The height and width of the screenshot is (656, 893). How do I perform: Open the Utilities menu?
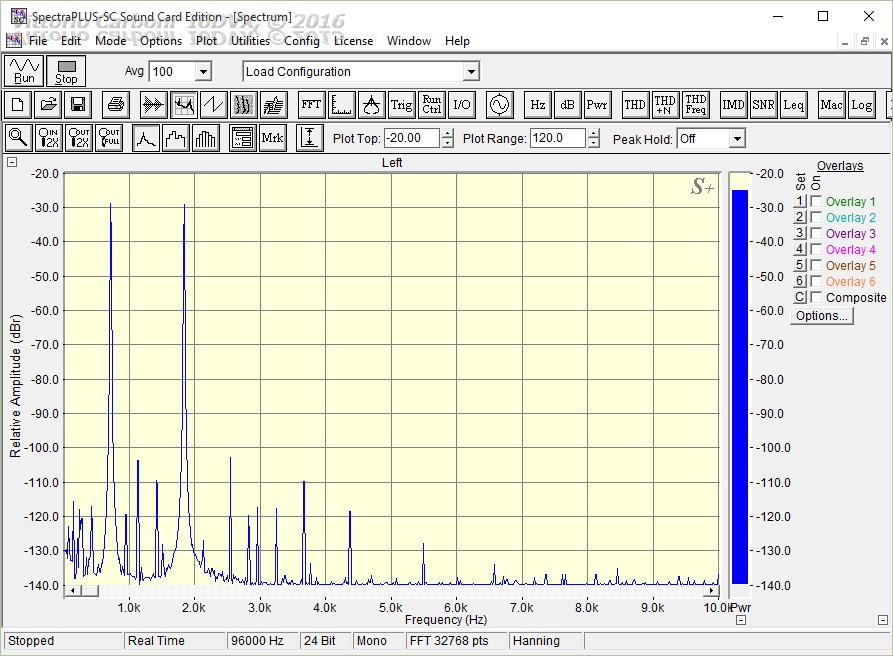point(250,41)
